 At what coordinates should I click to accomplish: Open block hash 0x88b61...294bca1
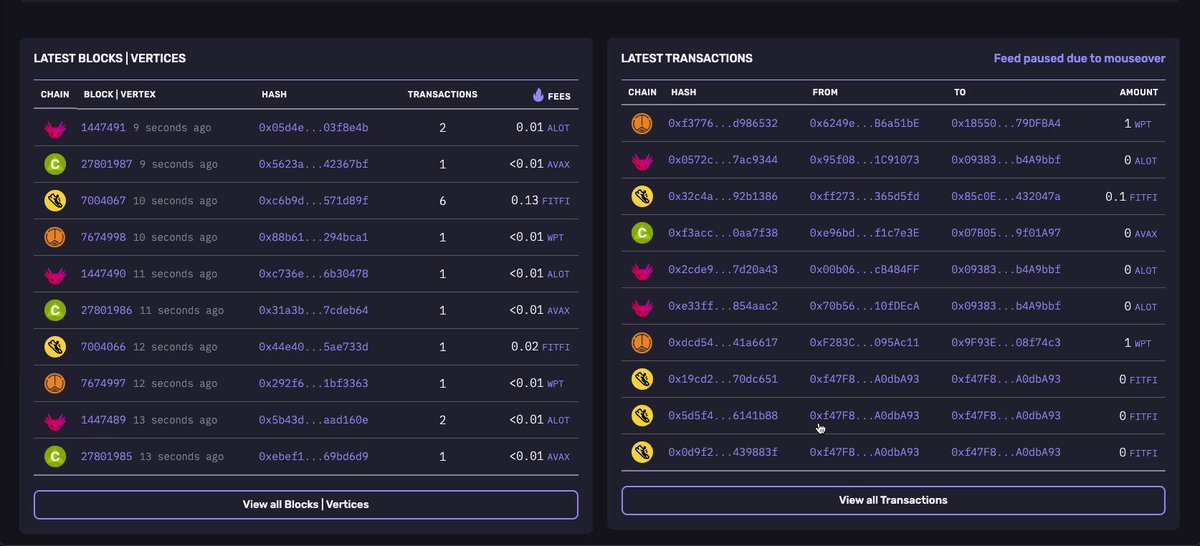314,237
